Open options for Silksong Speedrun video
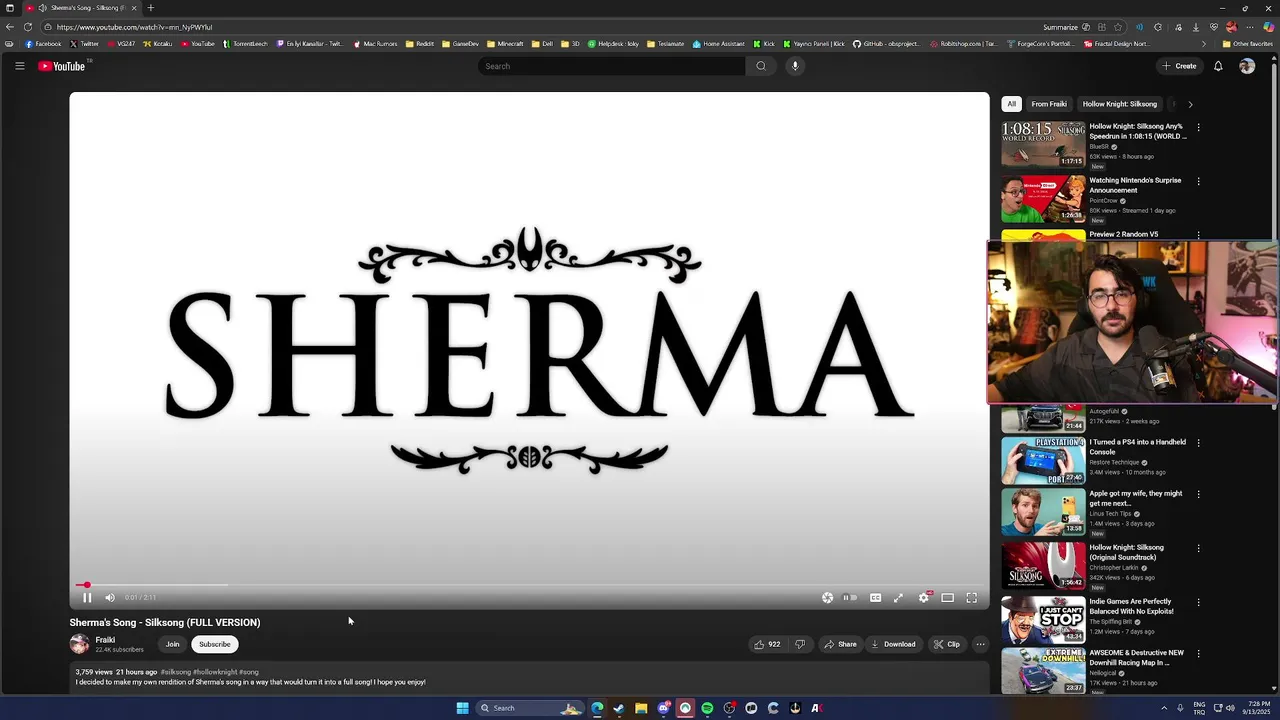Image resolution: width=1280 pixels, height=720 pixels. [1198, 128]
